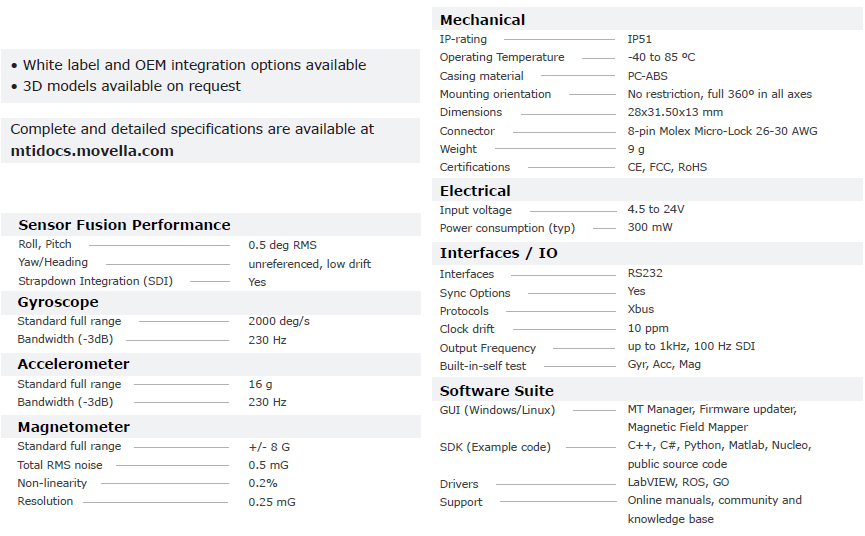Viewport: 865px width, 536px height.
Task: Click the 2000 deg/s gyroscope range
Action: [279, 321]
